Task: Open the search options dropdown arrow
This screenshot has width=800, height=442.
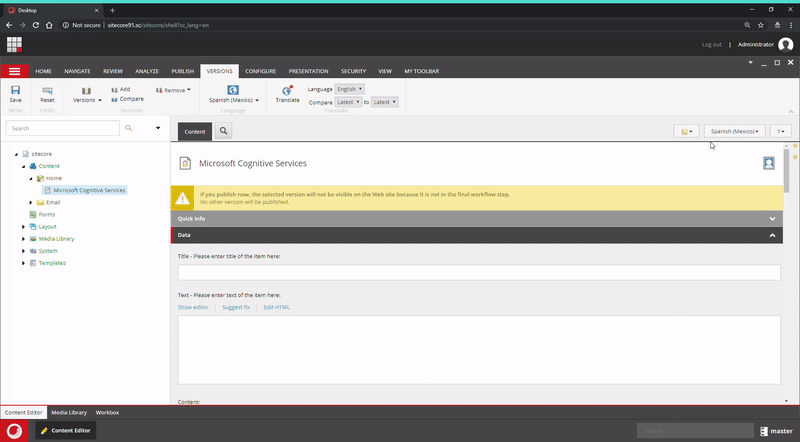Action: (158, 128)
